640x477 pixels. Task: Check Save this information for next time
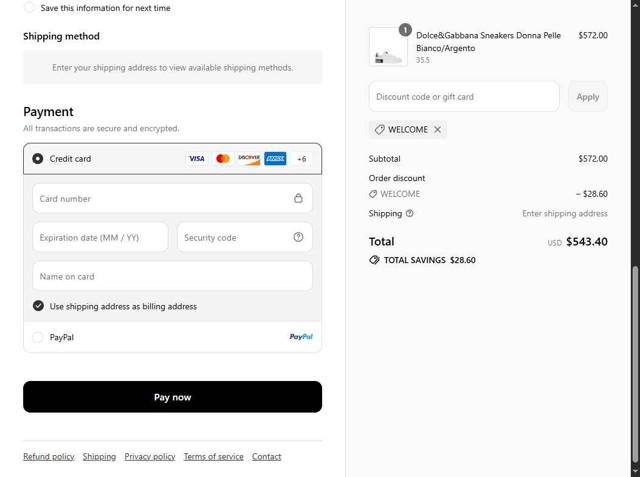(29, 7)
